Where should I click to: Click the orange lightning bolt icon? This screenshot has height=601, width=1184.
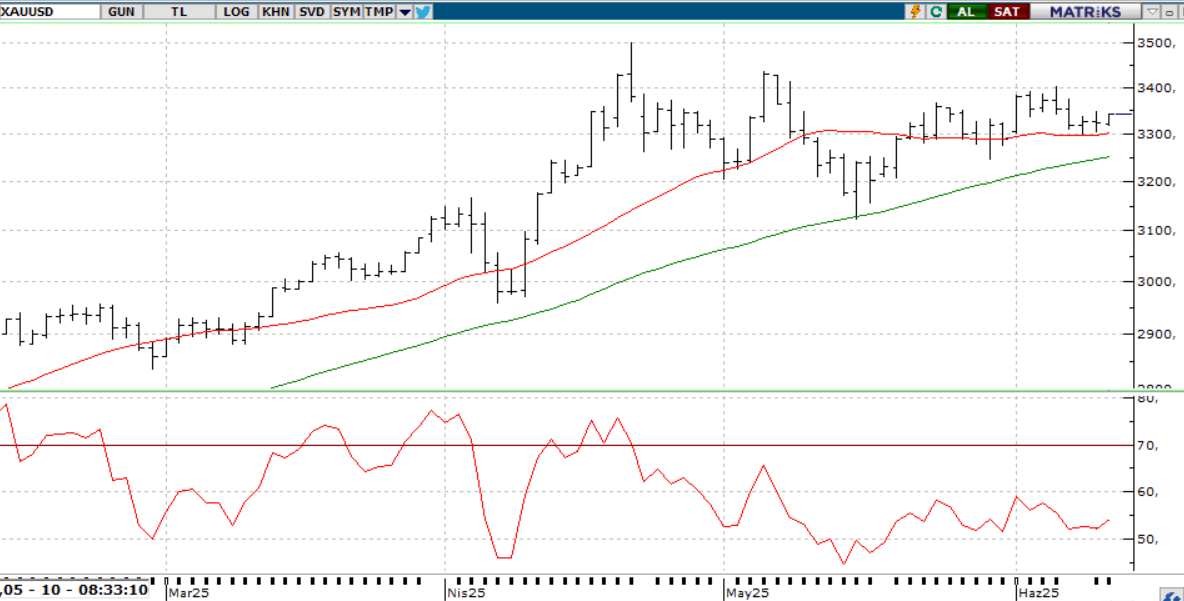(916, 11)
